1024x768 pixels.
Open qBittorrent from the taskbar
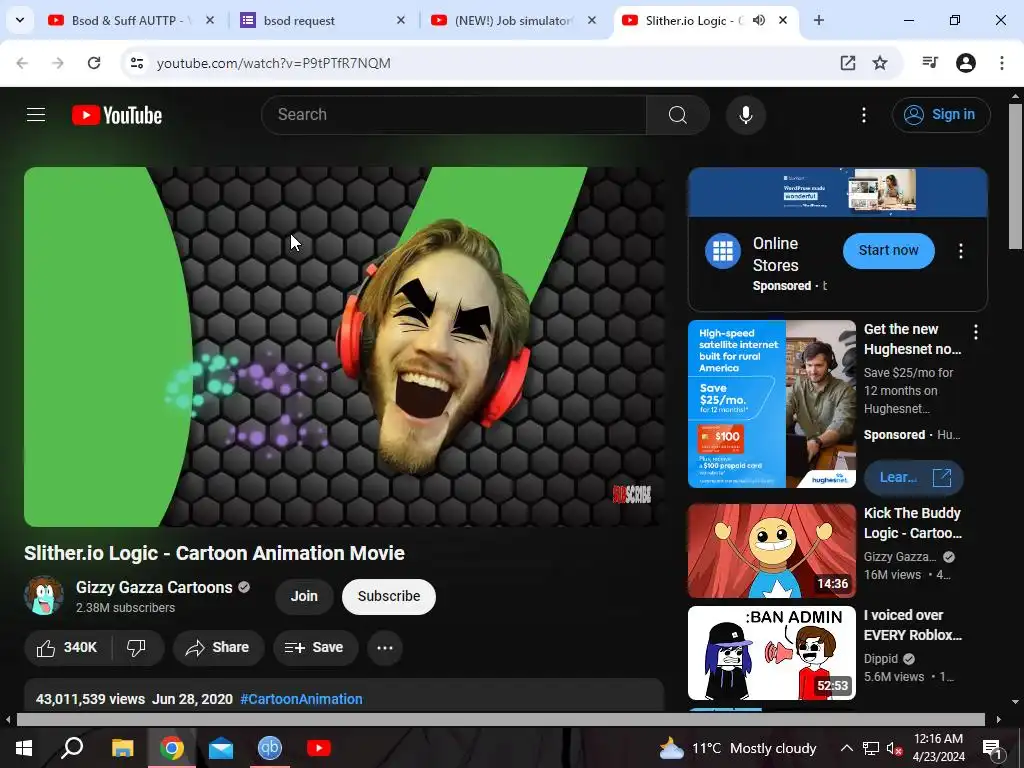coord(270,748)
